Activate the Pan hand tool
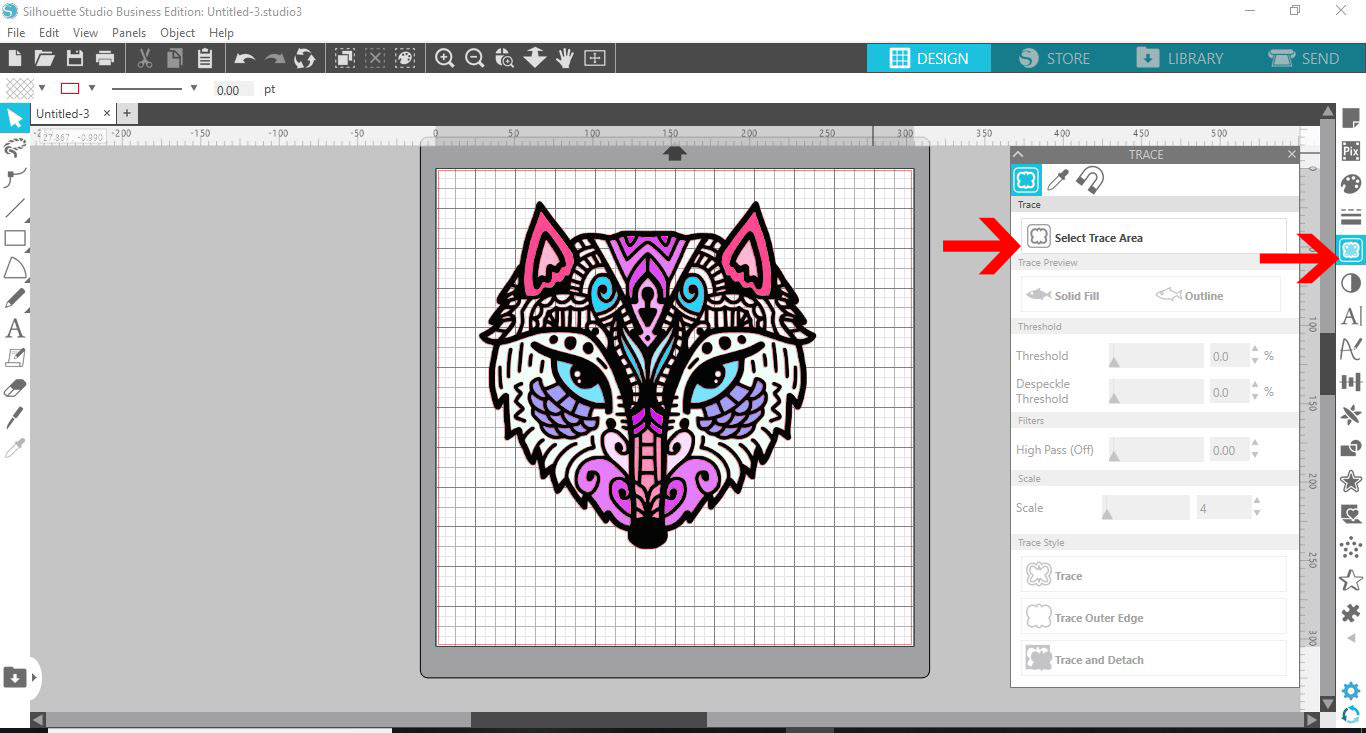 coord(565,58)
